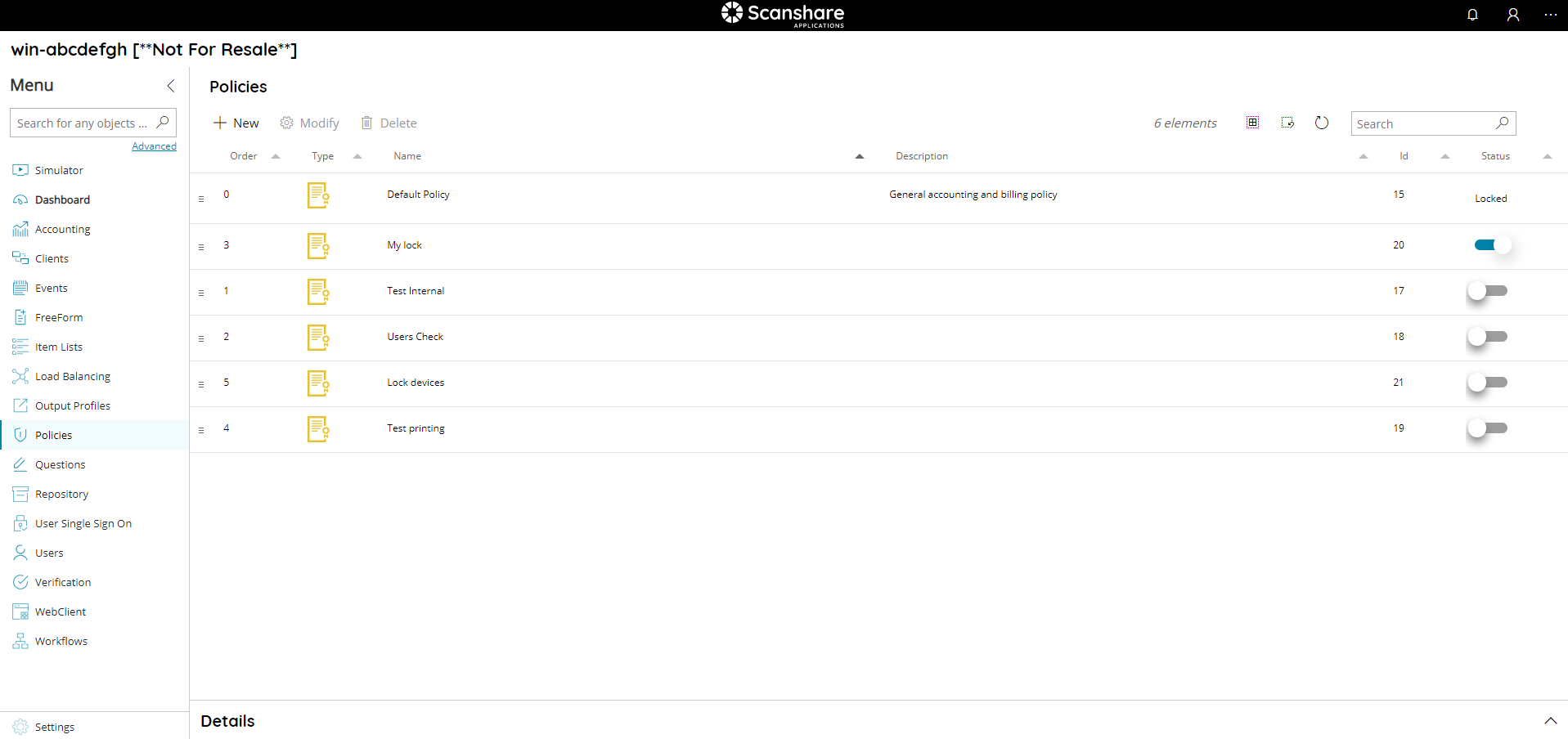Enable the Lock devices policy toggle
The image size is (1568, 739).
coord(1488,382)
